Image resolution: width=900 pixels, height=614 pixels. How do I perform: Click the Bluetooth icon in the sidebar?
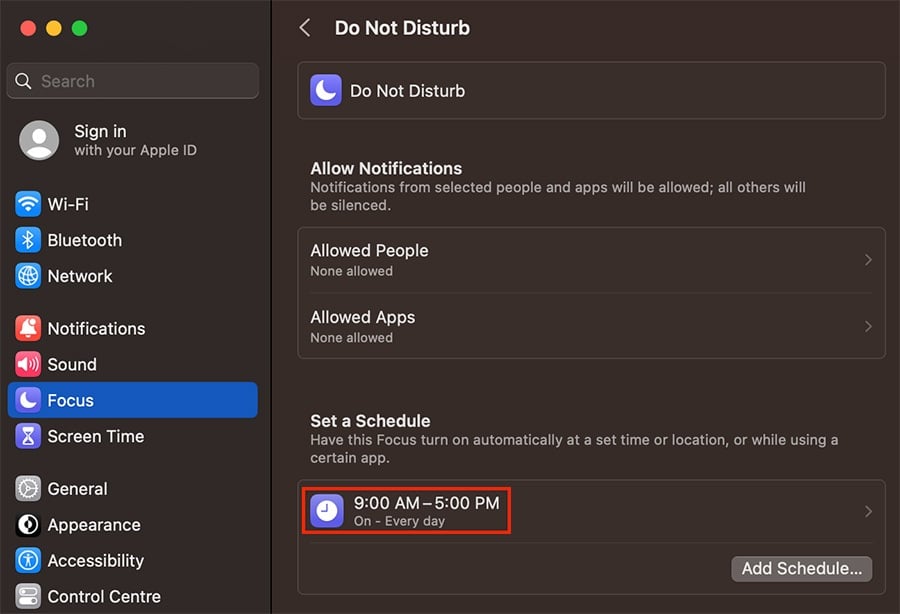pos(27,240)
